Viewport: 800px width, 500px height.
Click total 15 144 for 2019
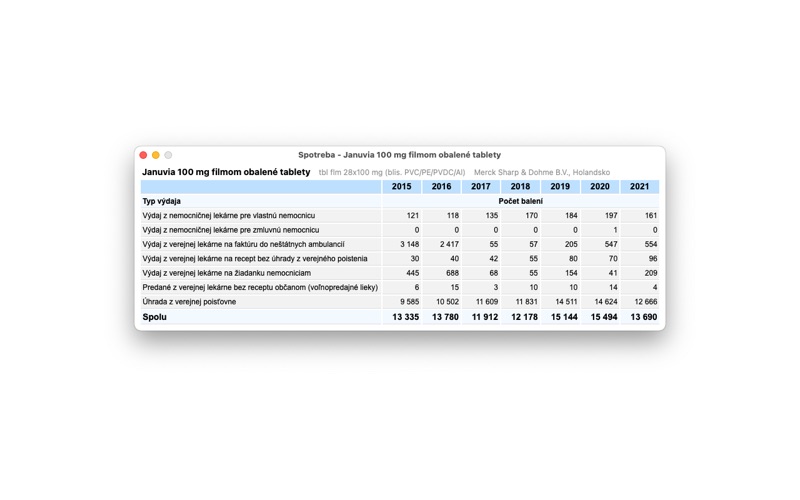tap(564, 317)
